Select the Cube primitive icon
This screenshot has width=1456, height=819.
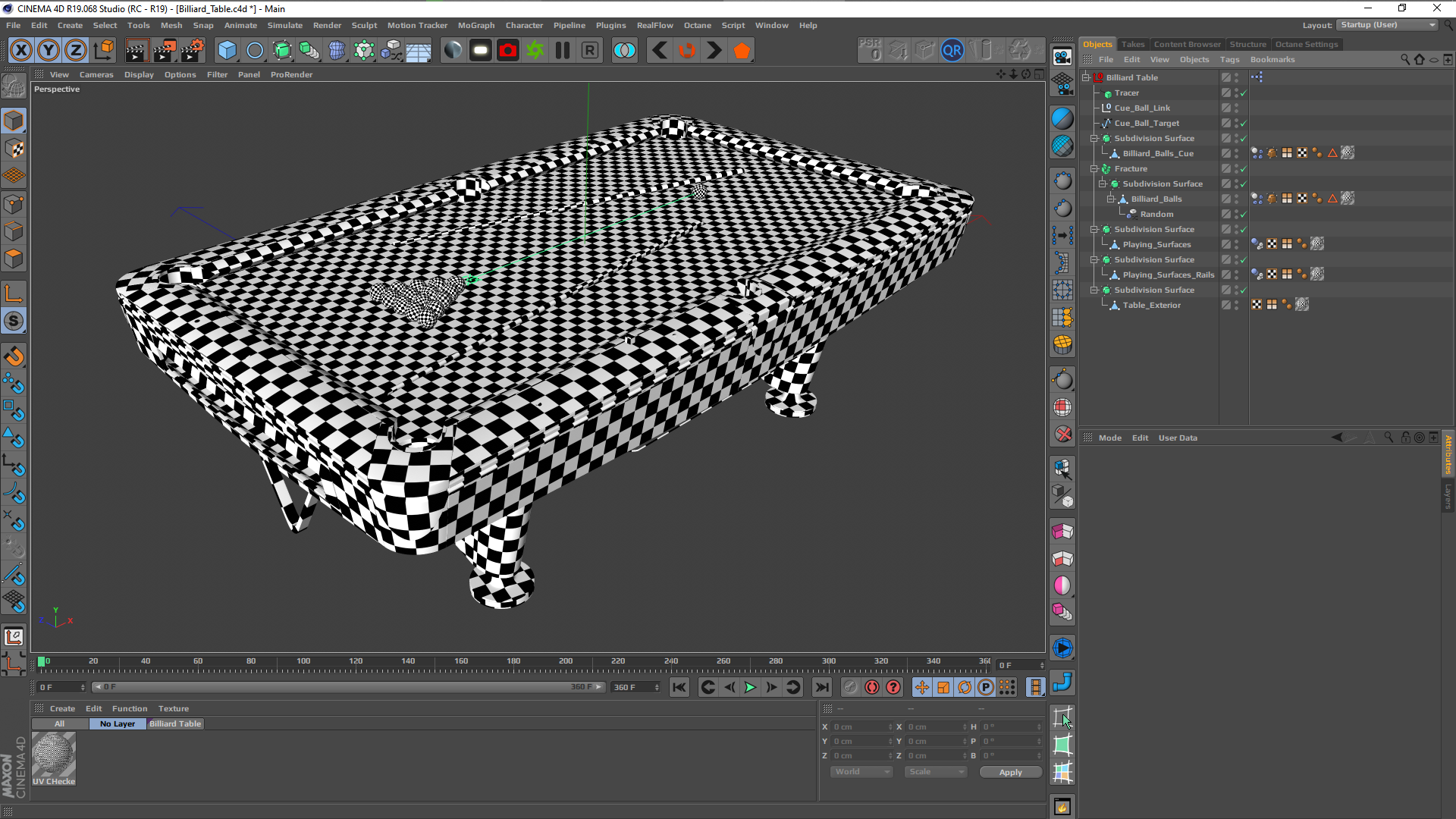227,51
